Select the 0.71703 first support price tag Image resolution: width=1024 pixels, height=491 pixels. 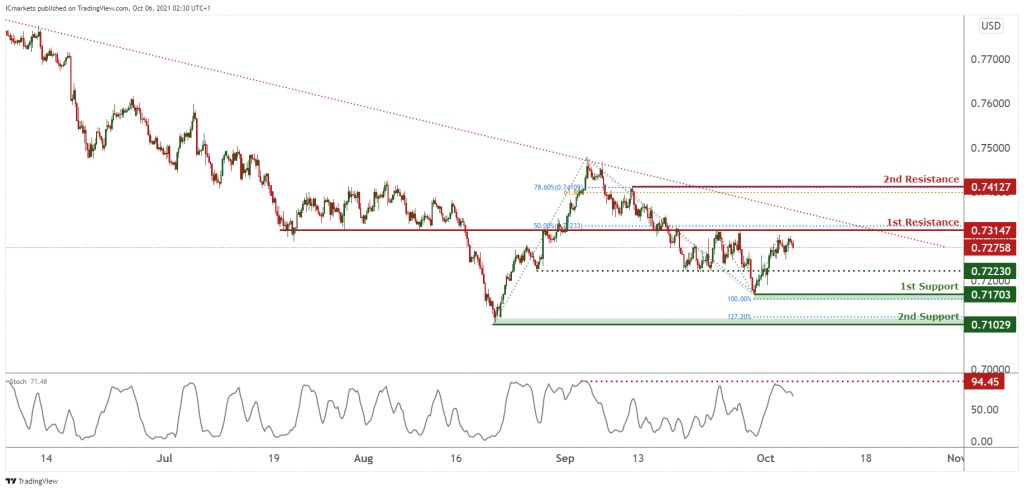pos(991,296)
